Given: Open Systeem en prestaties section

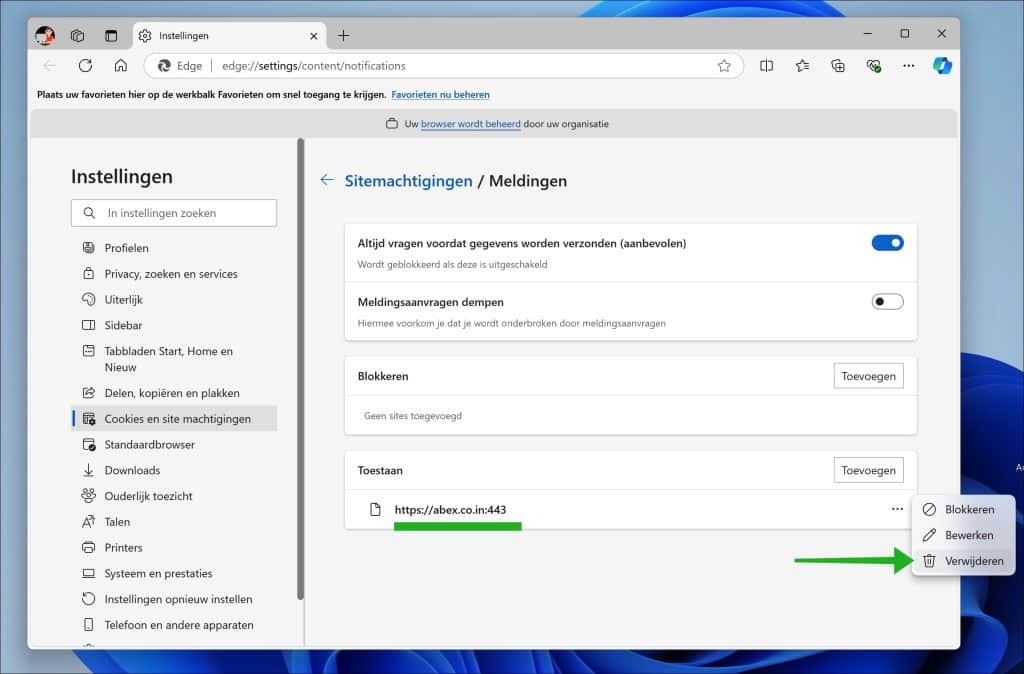Looking at the screenshot, I should 174,573.
